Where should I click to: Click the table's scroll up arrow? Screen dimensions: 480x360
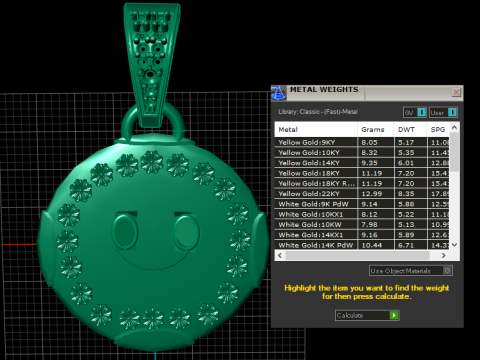coord(454,127)
